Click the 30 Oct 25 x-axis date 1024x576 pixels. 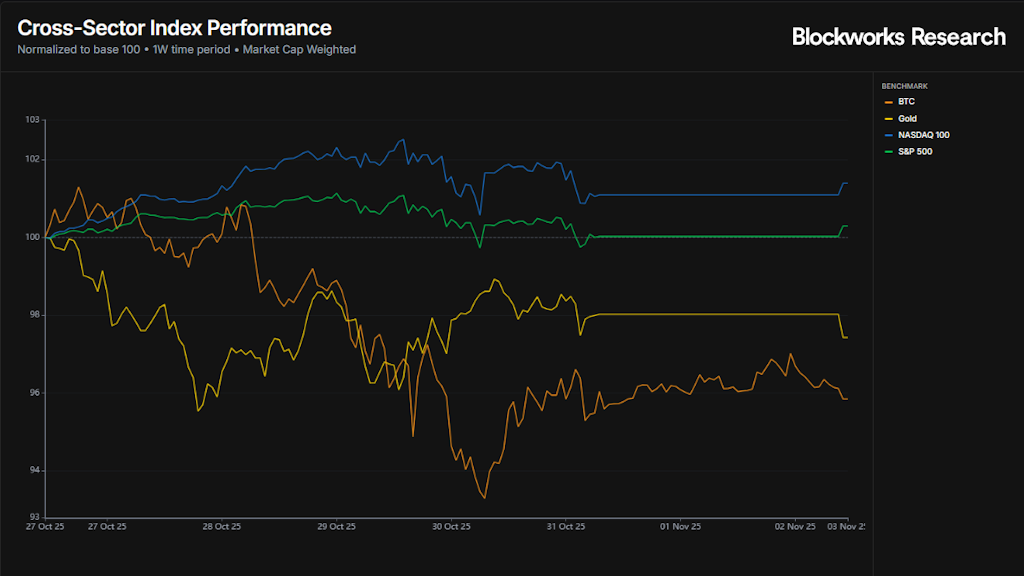tap(450, 526)
